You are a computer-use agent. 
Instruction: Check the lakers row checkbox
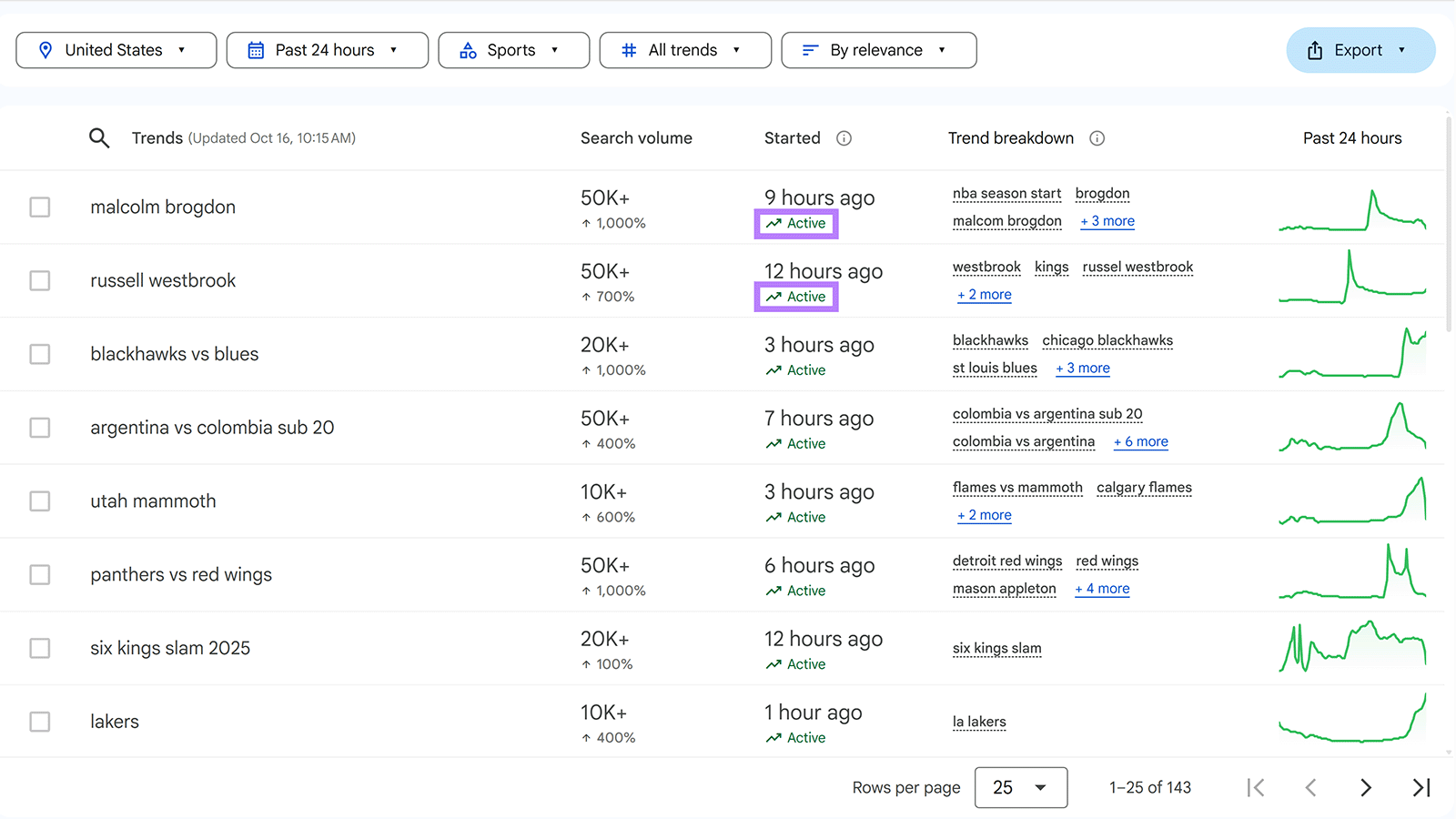click(x=39, y=721)
